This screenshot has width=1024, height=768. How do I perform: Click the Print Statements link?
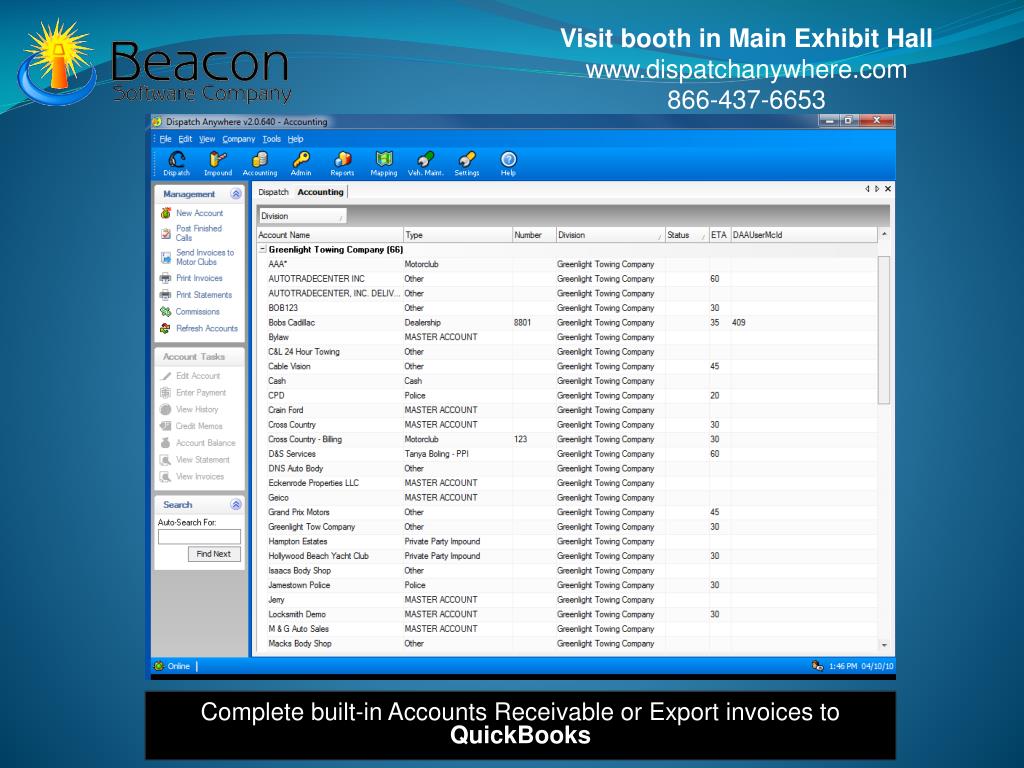(x=204, y=295)
